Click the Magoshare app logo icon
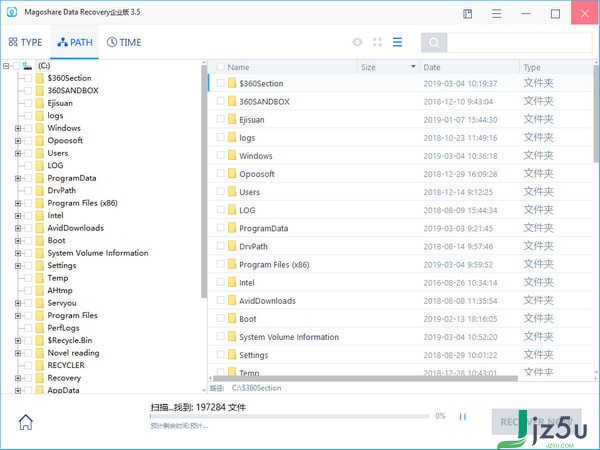Image resolution: width=600 pixels, height=450 pixels. (12, 12)
